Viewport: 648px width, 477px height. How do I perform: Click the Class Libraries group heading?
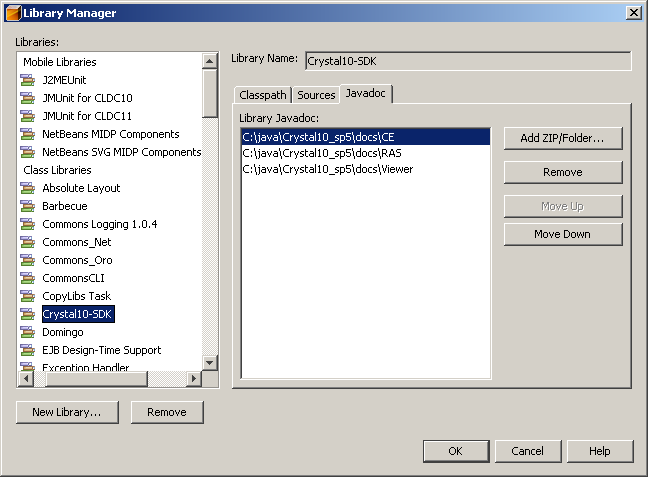tap(57, 170)
